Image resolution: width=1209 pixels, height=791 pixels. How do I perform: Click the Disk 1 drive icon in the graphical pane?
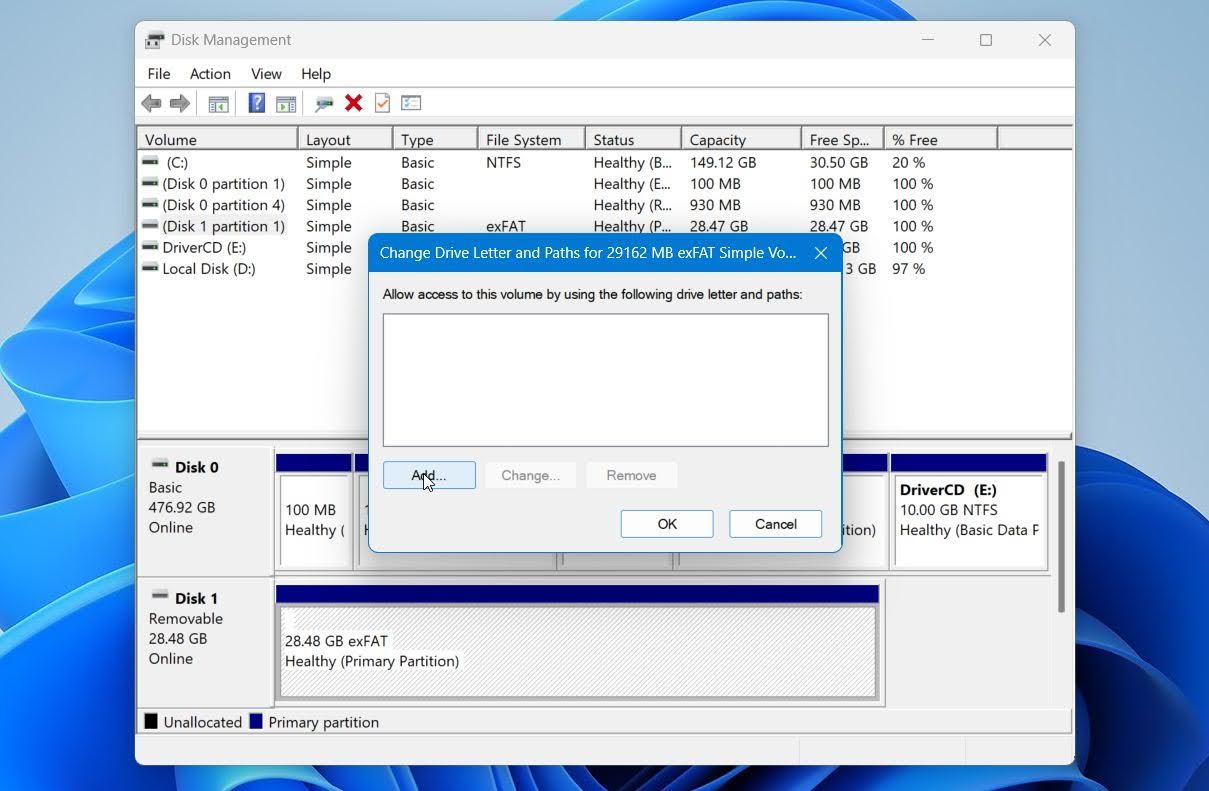[x=160, y=596]
